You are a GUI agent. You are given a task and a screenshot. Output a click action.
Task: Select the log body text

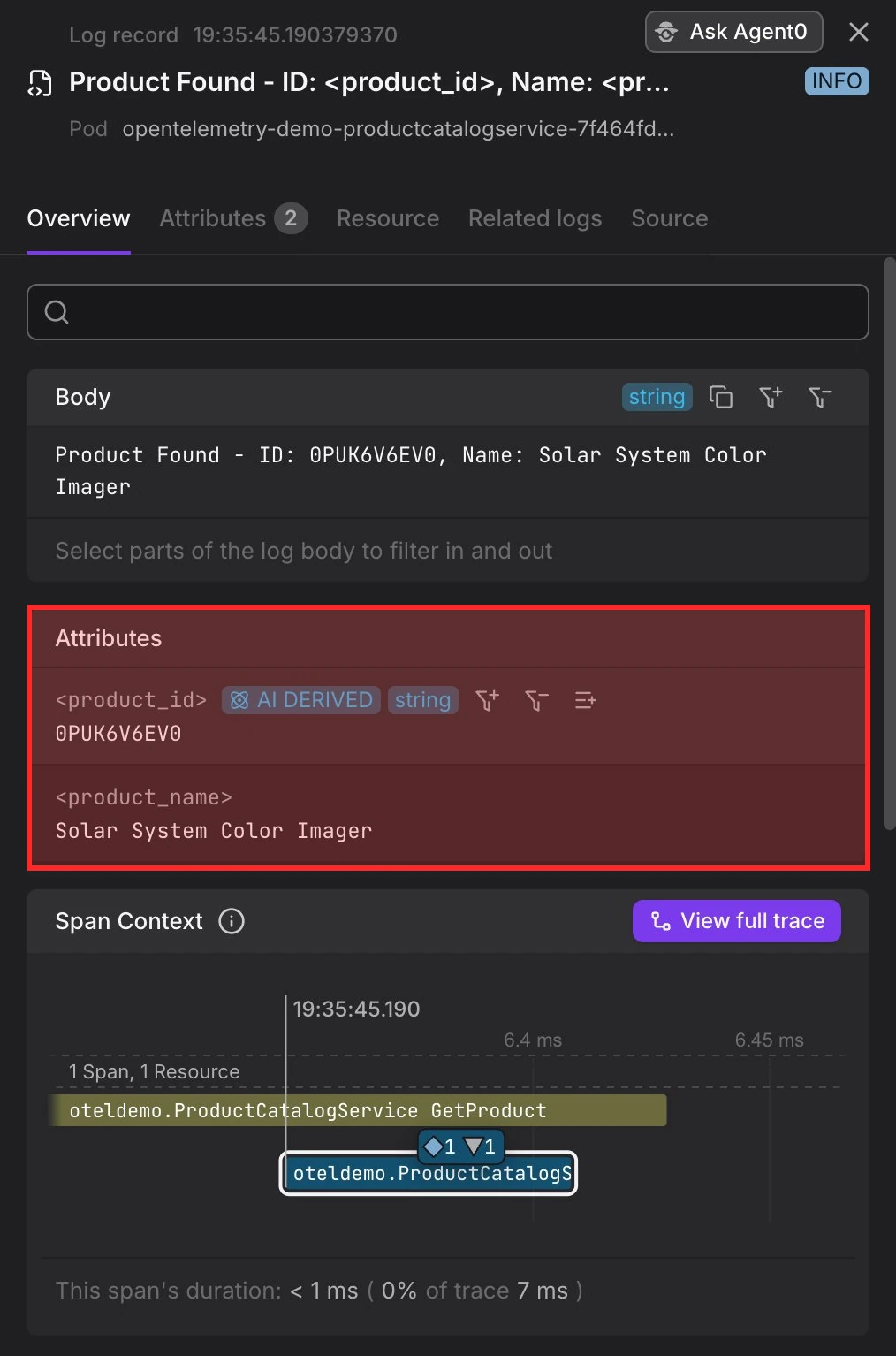[411, 471]
